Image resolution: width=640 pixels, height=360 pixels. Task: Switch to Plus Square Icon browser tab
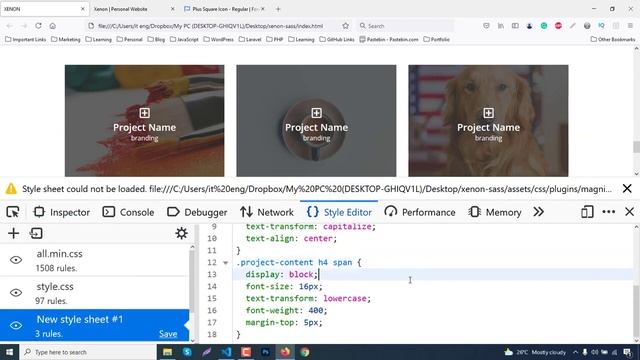[x=224, y=9]
